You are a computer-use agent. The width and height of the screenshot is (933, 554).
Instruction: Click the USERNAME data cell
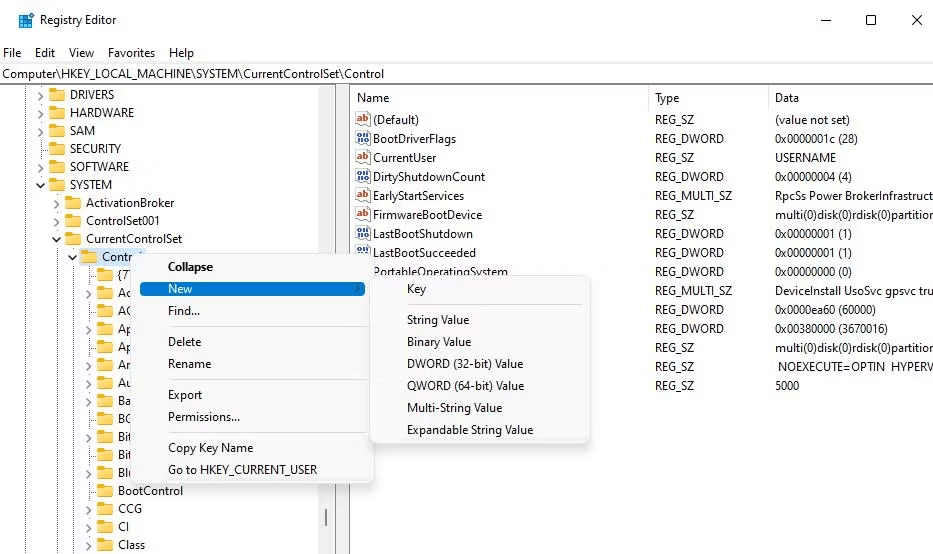point(805,157)
